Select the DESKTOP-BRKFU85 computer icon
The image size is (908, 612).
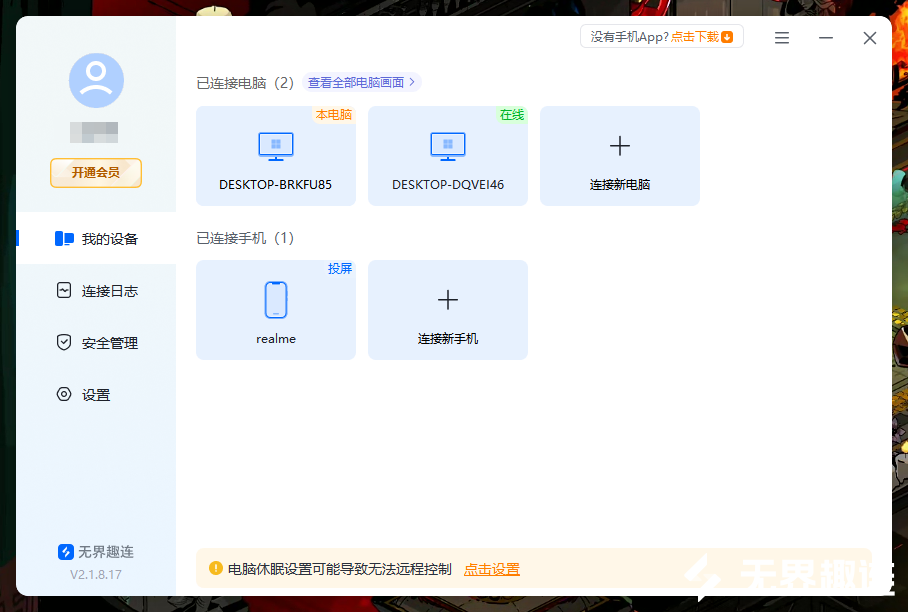click(275, 147)
